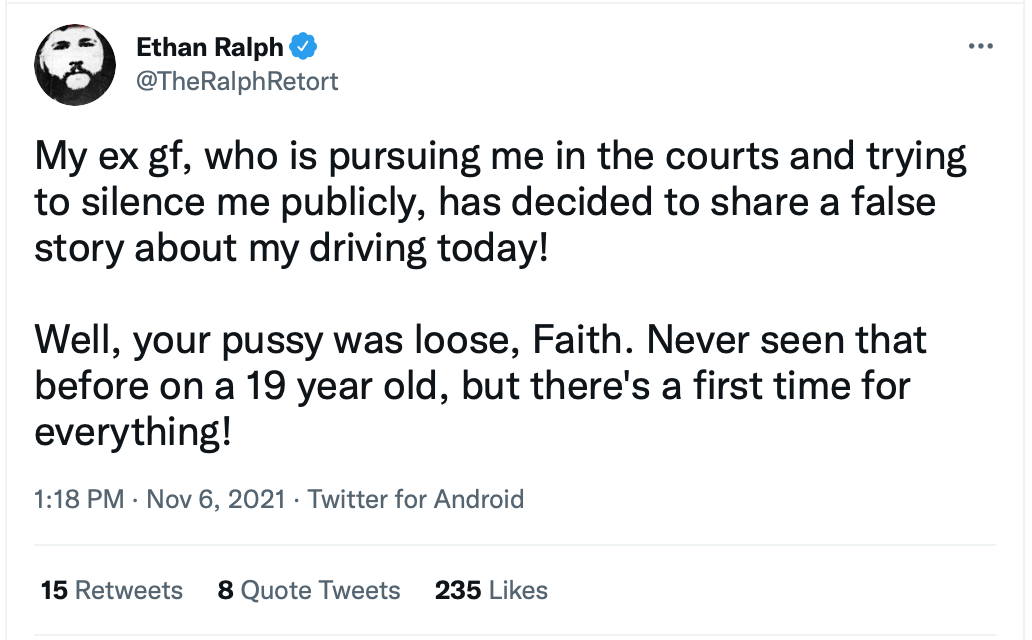The height and width of the screenshot is (640, 1032).
Task: Click the 1:18 PM timestamp
Action: pos(79,499)
